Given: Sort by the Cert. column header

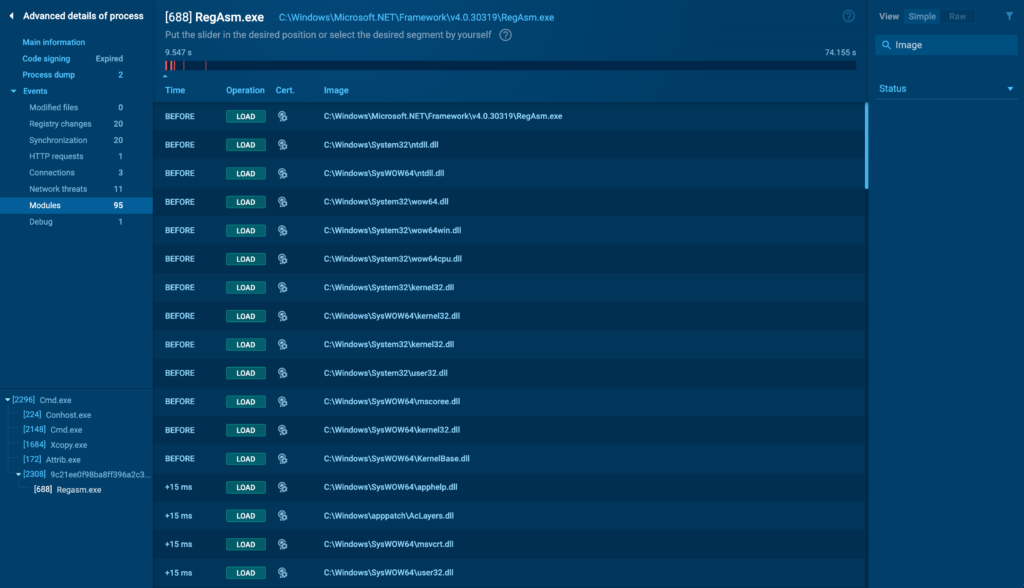Looking at the screenshot, I should (285, 91).
